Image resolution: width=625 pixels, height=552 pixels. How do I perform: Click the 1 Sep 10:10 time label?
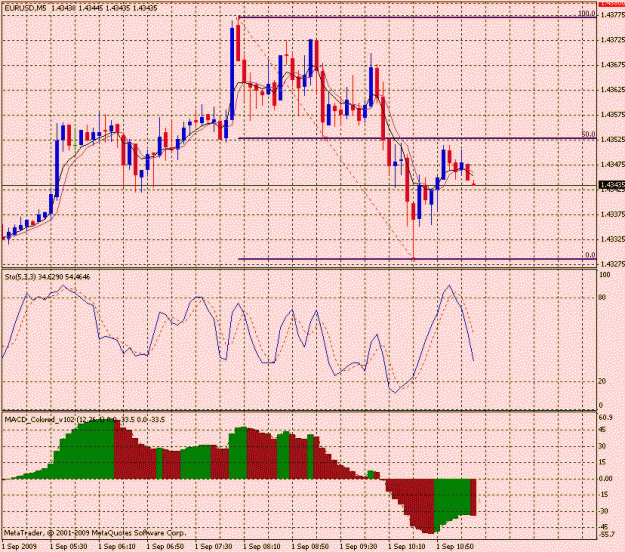[x=407, y=546]
